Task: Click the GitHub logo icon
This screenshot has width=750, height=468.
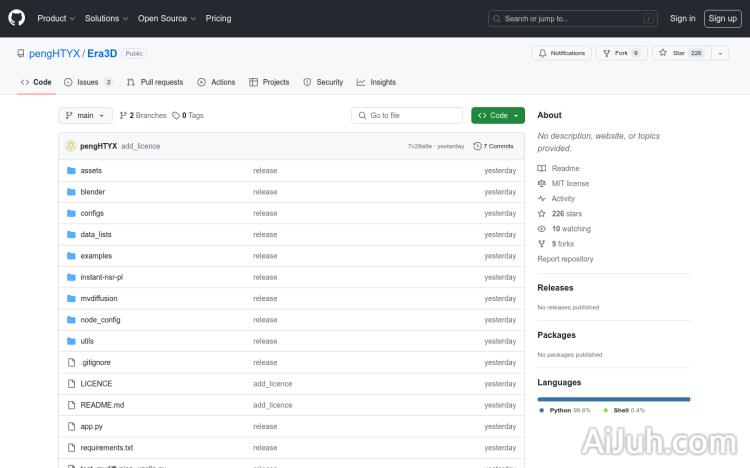Action: click(x=17, y=18)
